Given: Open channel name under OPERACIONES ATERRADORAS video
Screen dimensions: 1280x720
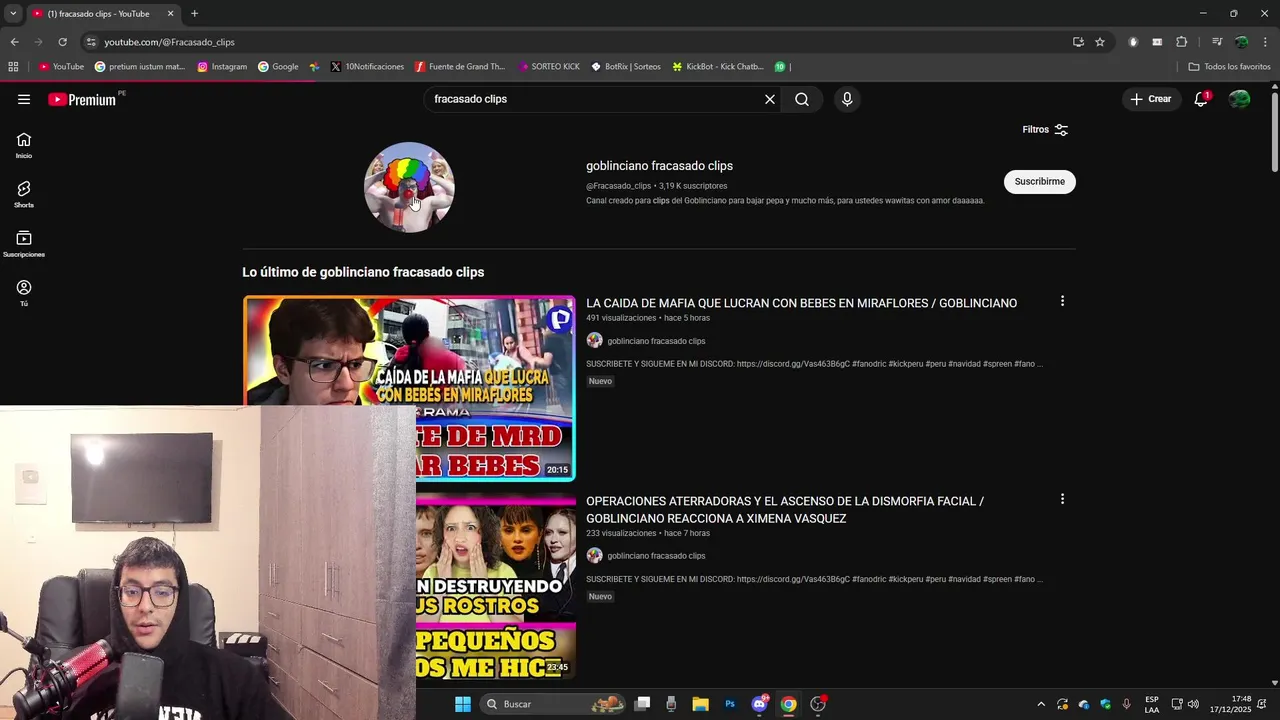Looking at the screenshot, I should click(656, 556).
